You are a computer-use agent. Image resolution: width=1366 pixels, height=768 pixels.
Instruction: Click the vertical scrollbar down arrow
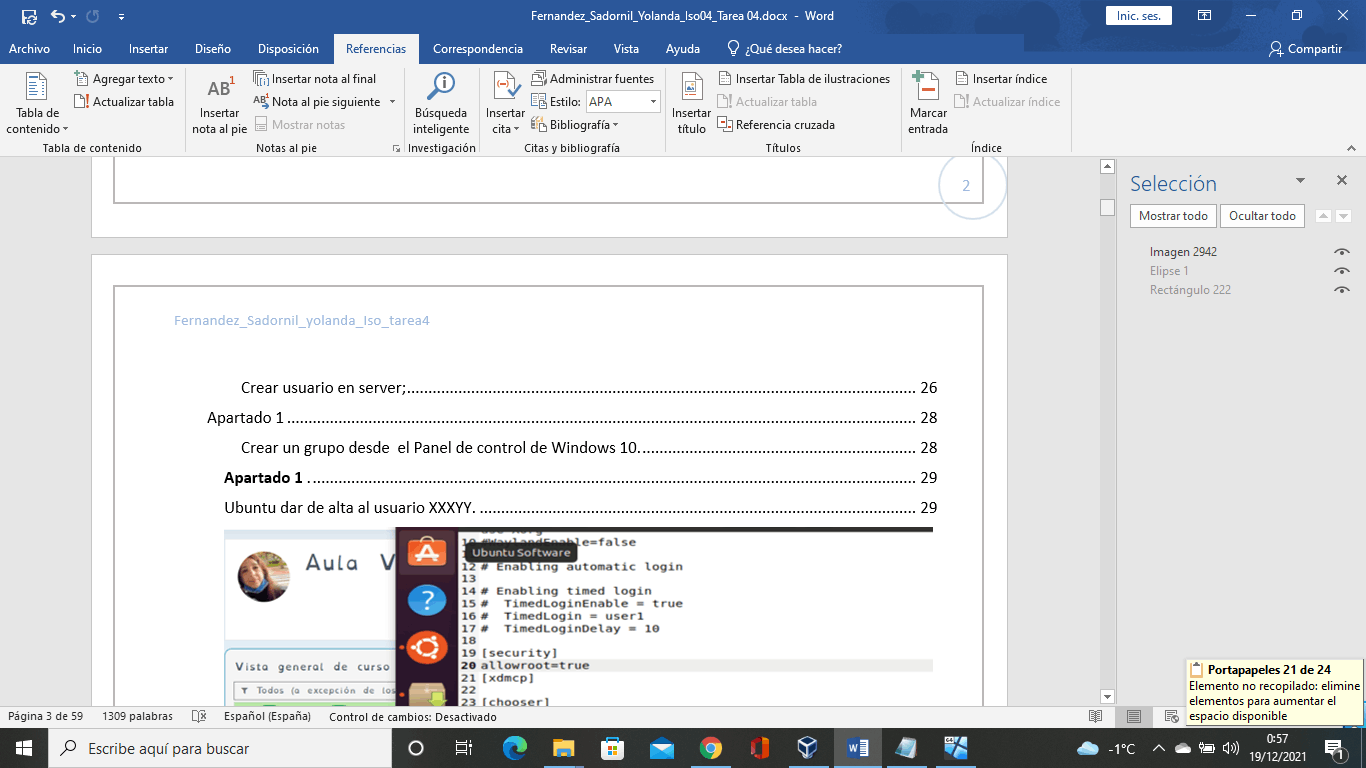click(1107, 696)
